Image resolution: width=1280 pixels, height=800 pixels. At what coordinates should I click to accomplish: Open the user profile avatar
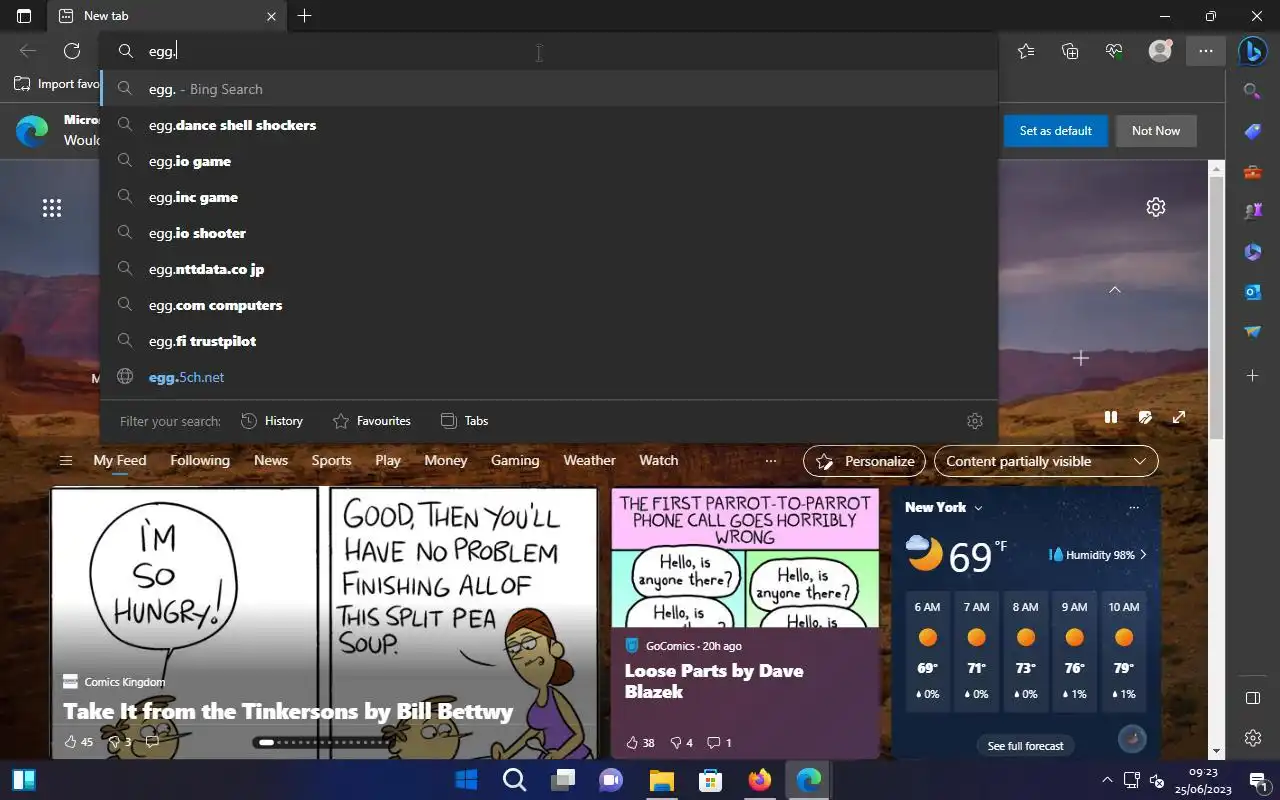(1160, 51)
